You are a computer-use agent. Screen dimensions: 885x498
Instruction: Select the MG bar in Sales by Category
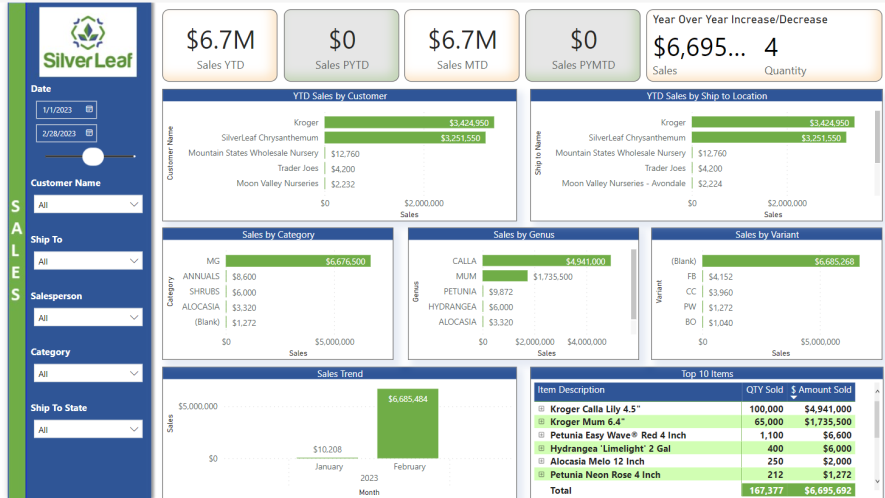[x=298, y=261]
